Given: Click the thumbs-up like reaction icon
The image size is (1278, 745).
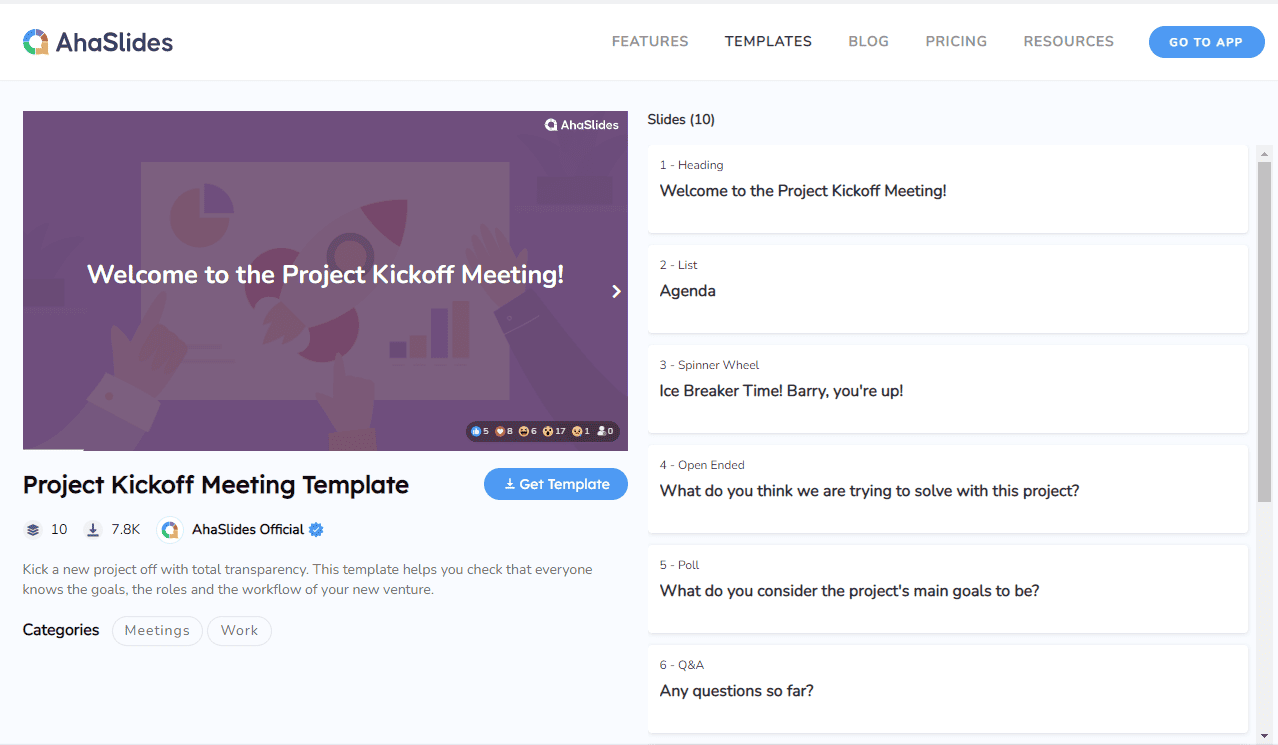Looking at the screenshot, I should (x=476, y=431).
